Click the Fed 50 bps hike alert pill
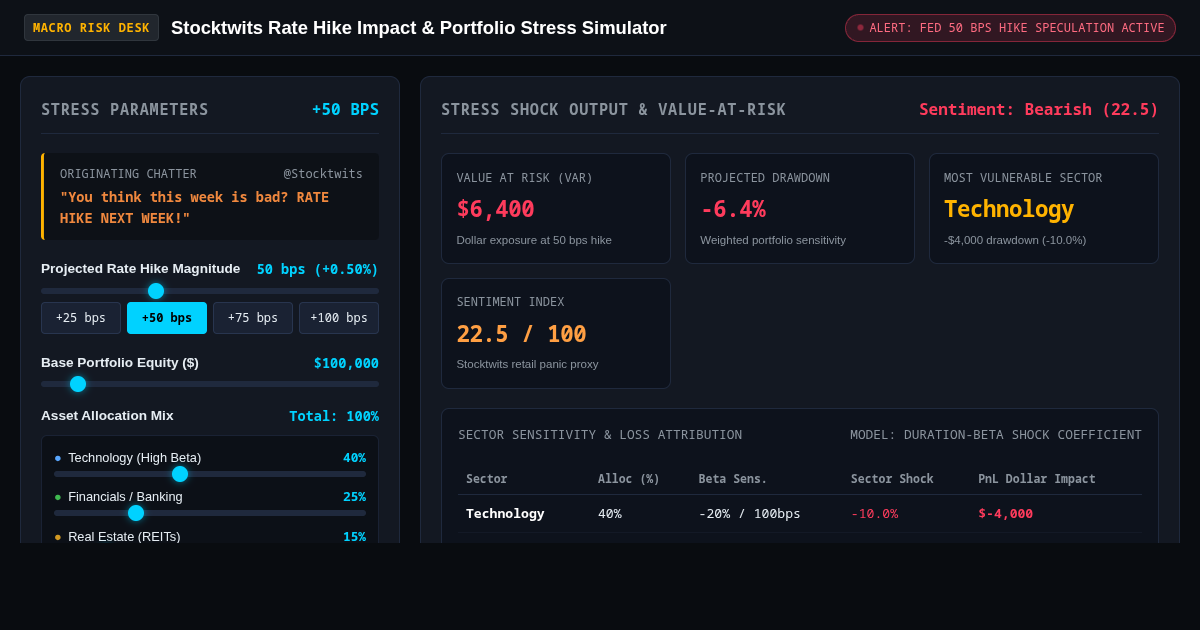The width and height of the screenshot is (1200, 630). (1010, 28)
